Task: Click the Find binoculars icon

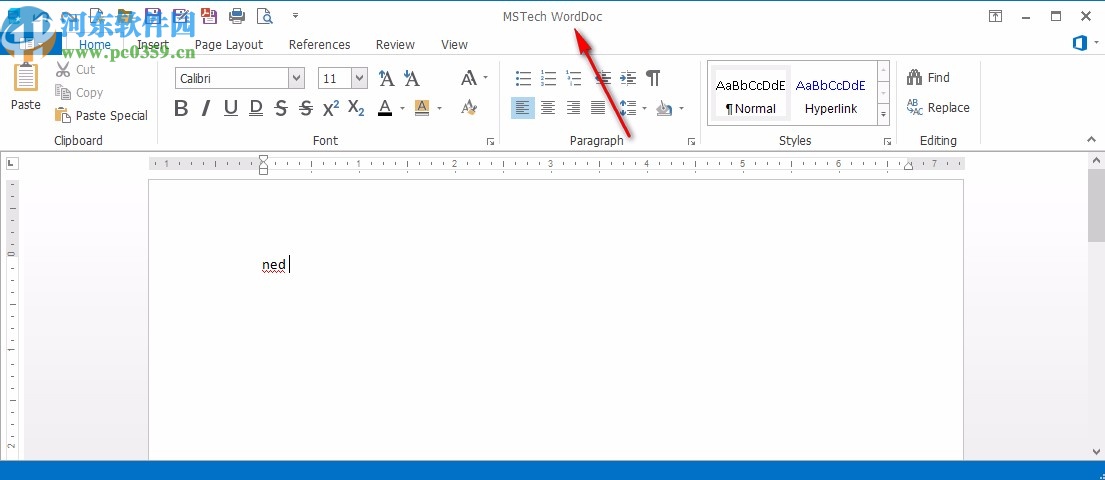Action: [915, 77]
